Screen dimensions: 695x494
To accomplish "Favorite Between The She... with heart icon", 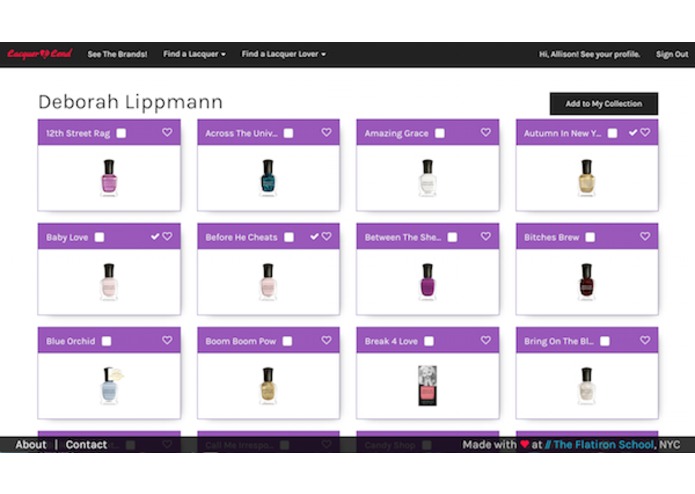I will pos(486,237).
